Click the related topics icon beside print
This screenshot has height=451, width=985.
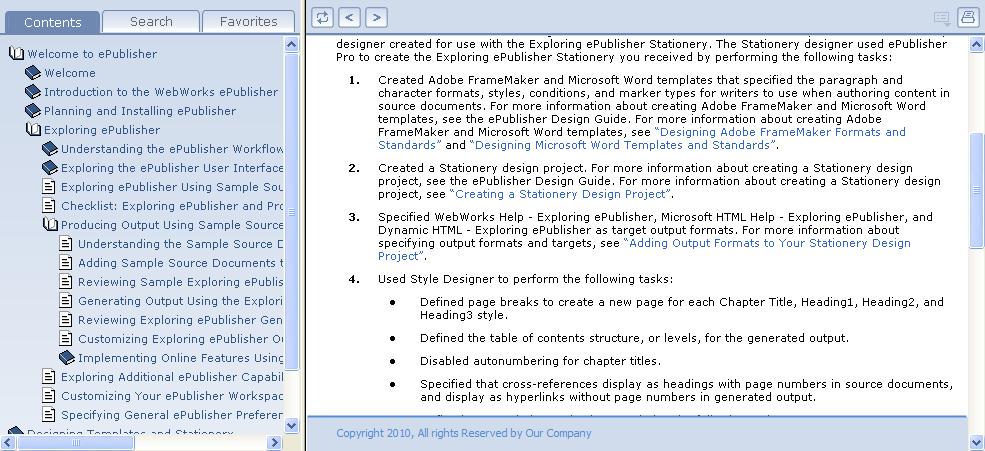(x=941, y=17)
